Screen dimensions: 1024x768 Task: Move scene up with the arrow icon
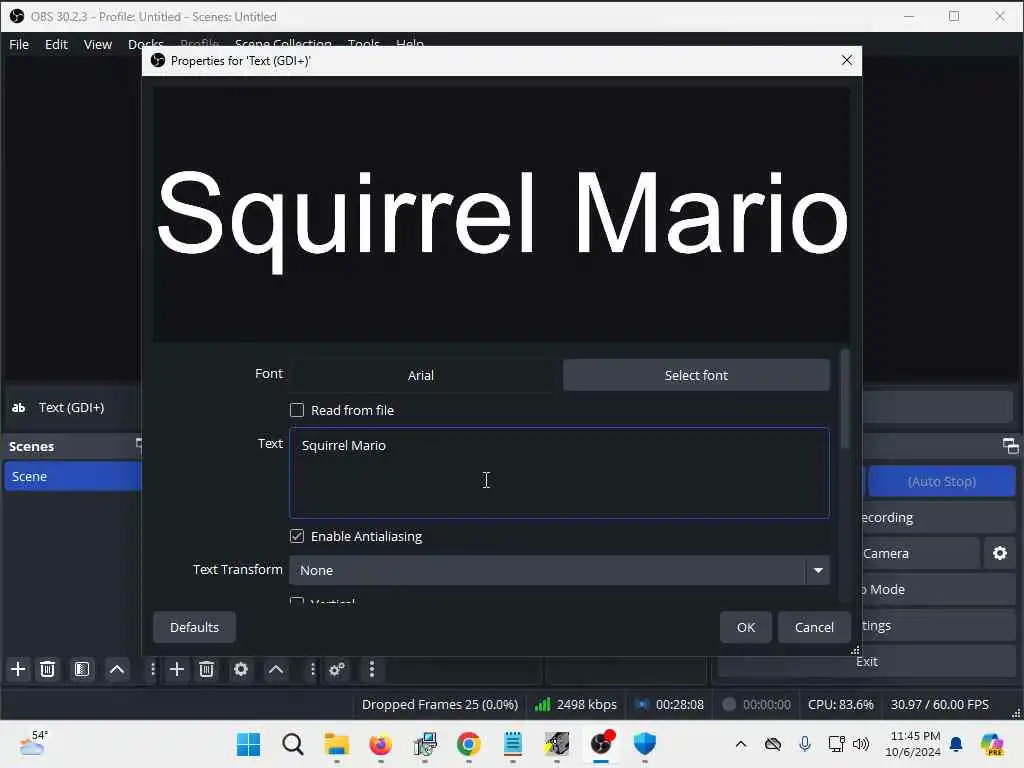pos(117,669)
